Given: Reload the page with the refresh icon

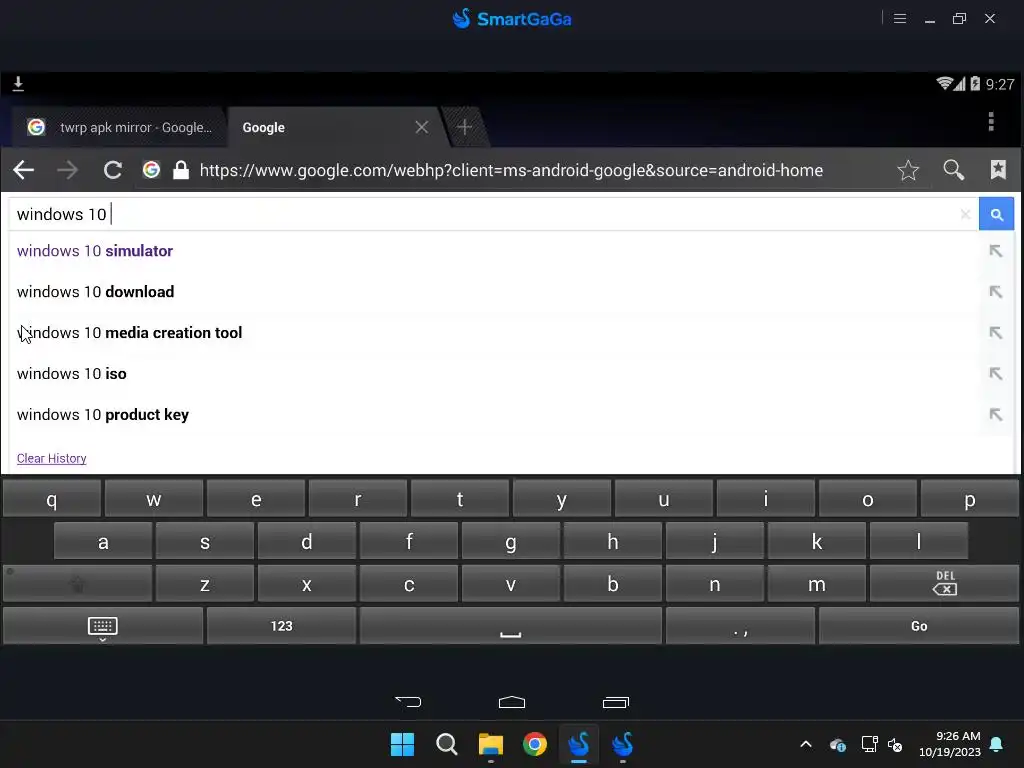Looking at the screenshot, I should point(112,170).
